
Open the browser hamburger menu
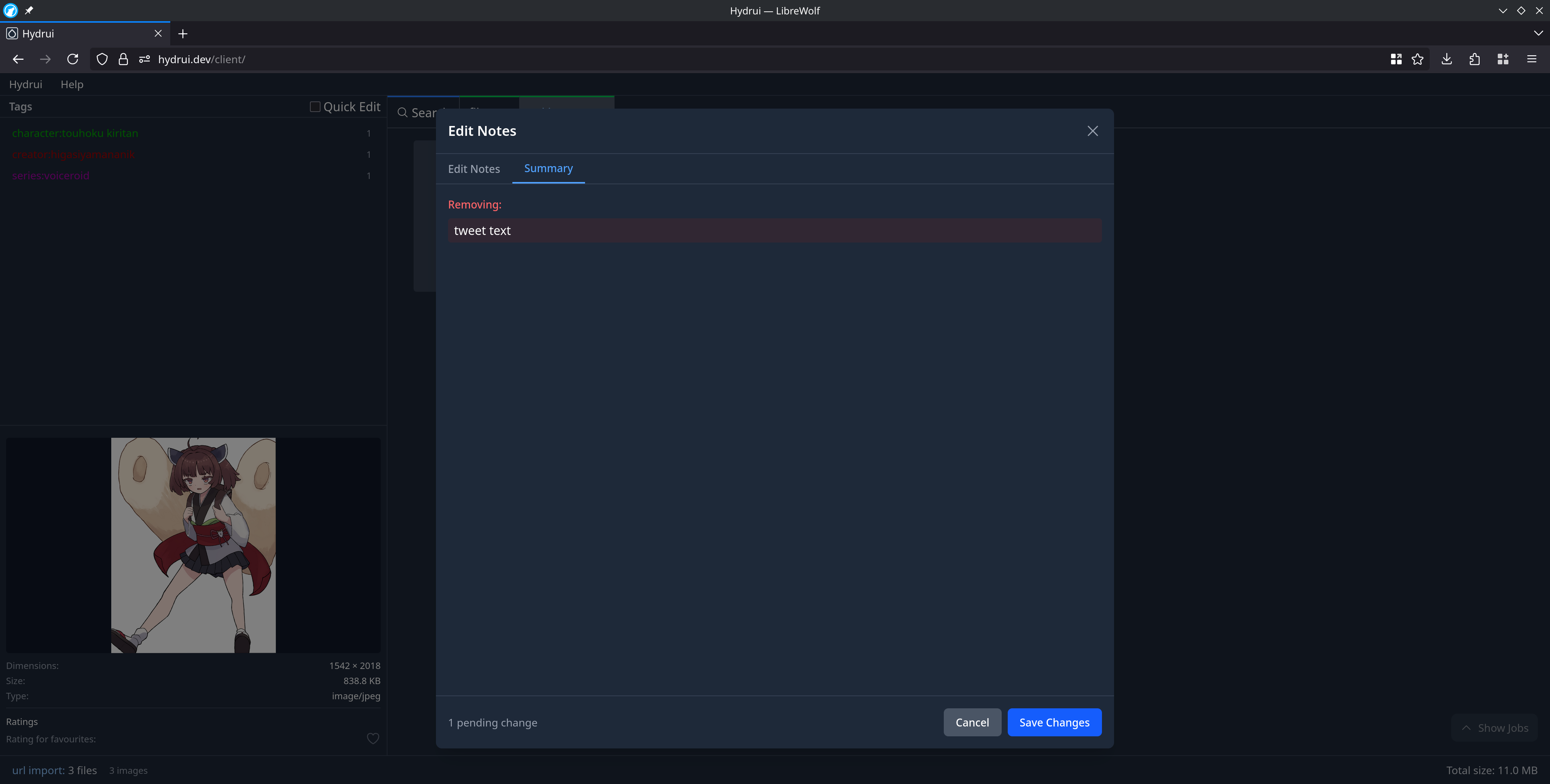(x=1531, y=59)
